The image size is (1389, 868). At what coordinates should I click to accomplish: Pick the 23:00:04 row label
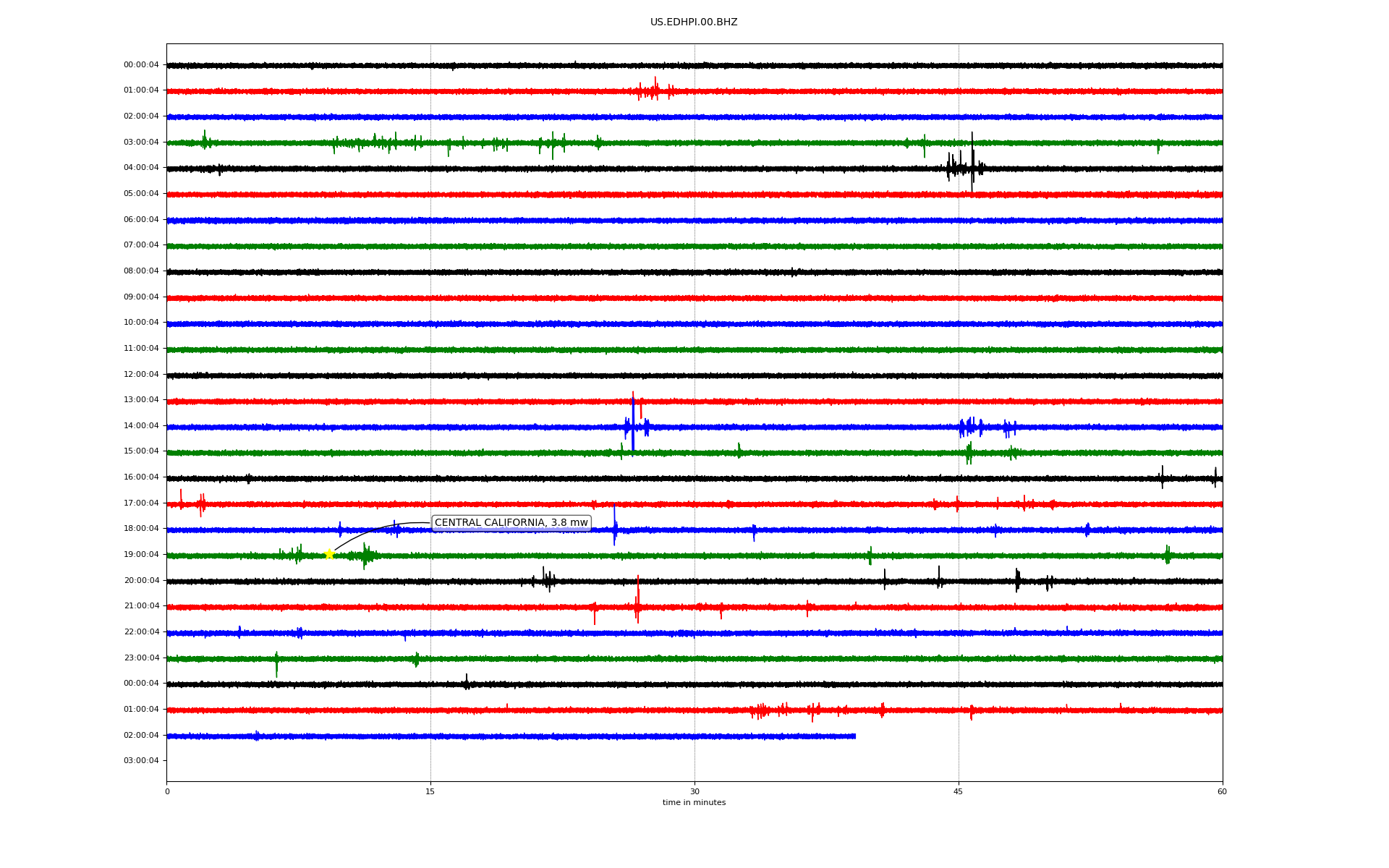pos(141,658)
